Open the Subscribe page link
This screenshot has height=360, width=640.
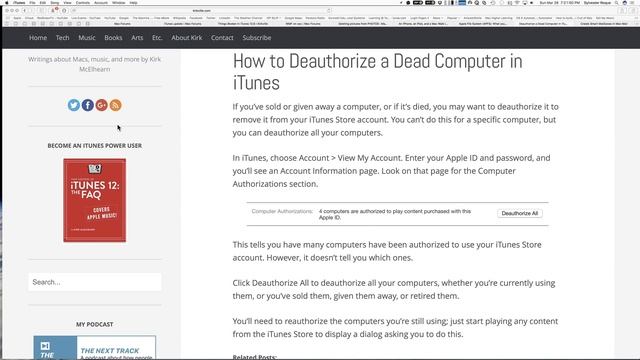click(257, 38)
